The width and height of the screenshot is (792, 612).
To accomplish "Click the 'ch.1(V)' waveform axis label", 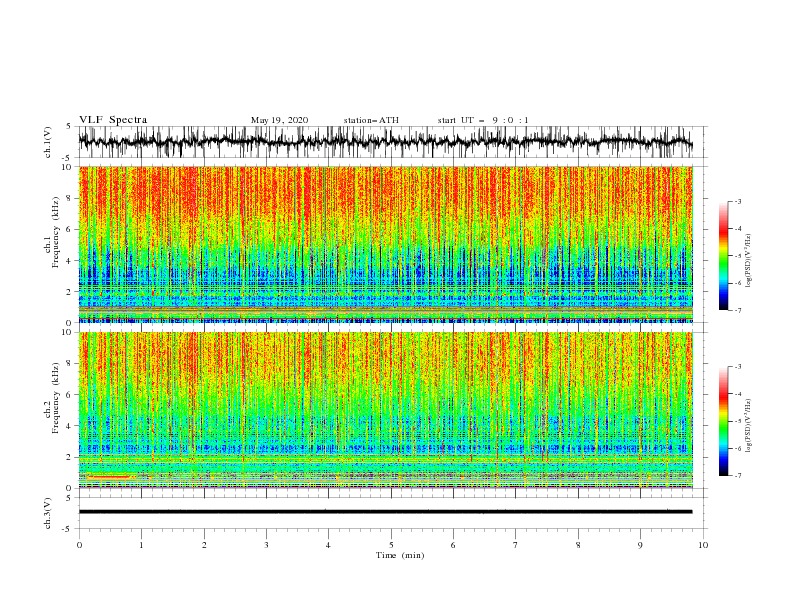I will pos(48,142).
